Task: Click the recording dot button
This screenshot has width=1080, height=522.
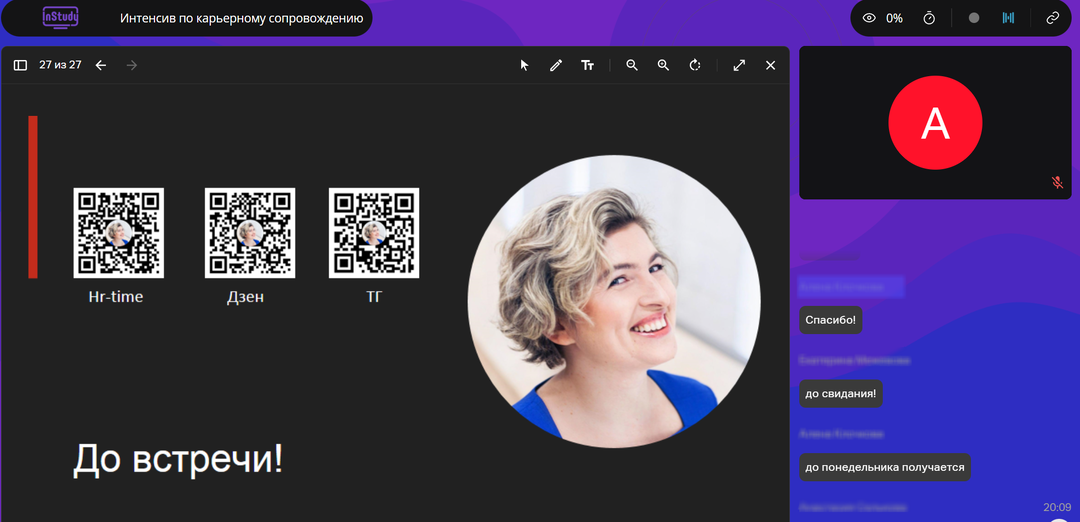Action: coord(974,18)
